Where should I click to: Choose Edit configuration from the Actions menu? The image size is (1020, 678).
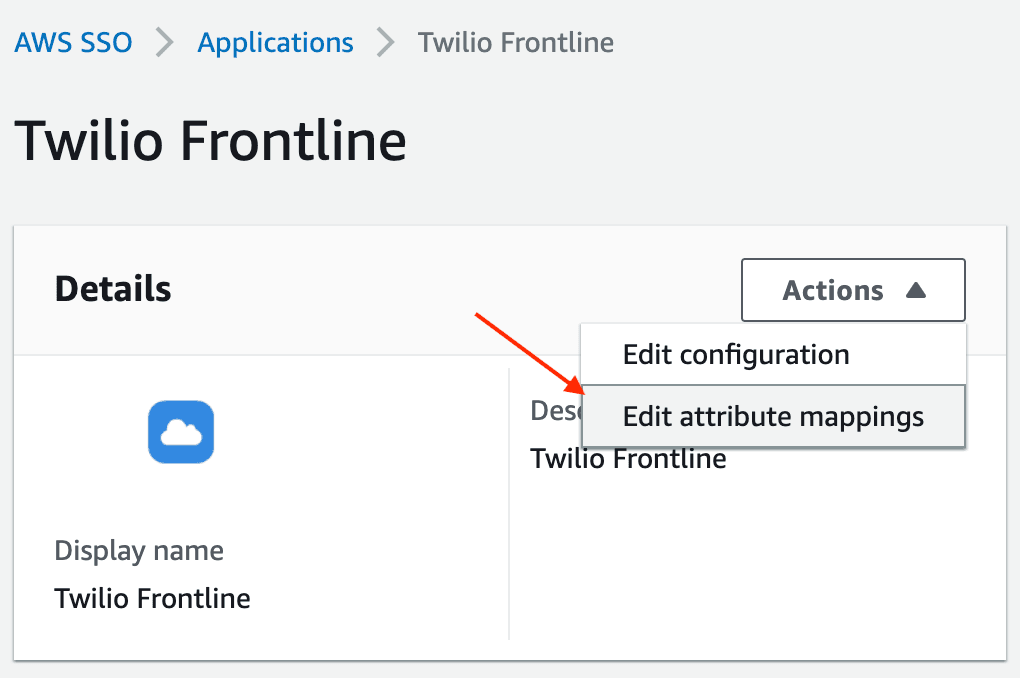pos(736,354)
